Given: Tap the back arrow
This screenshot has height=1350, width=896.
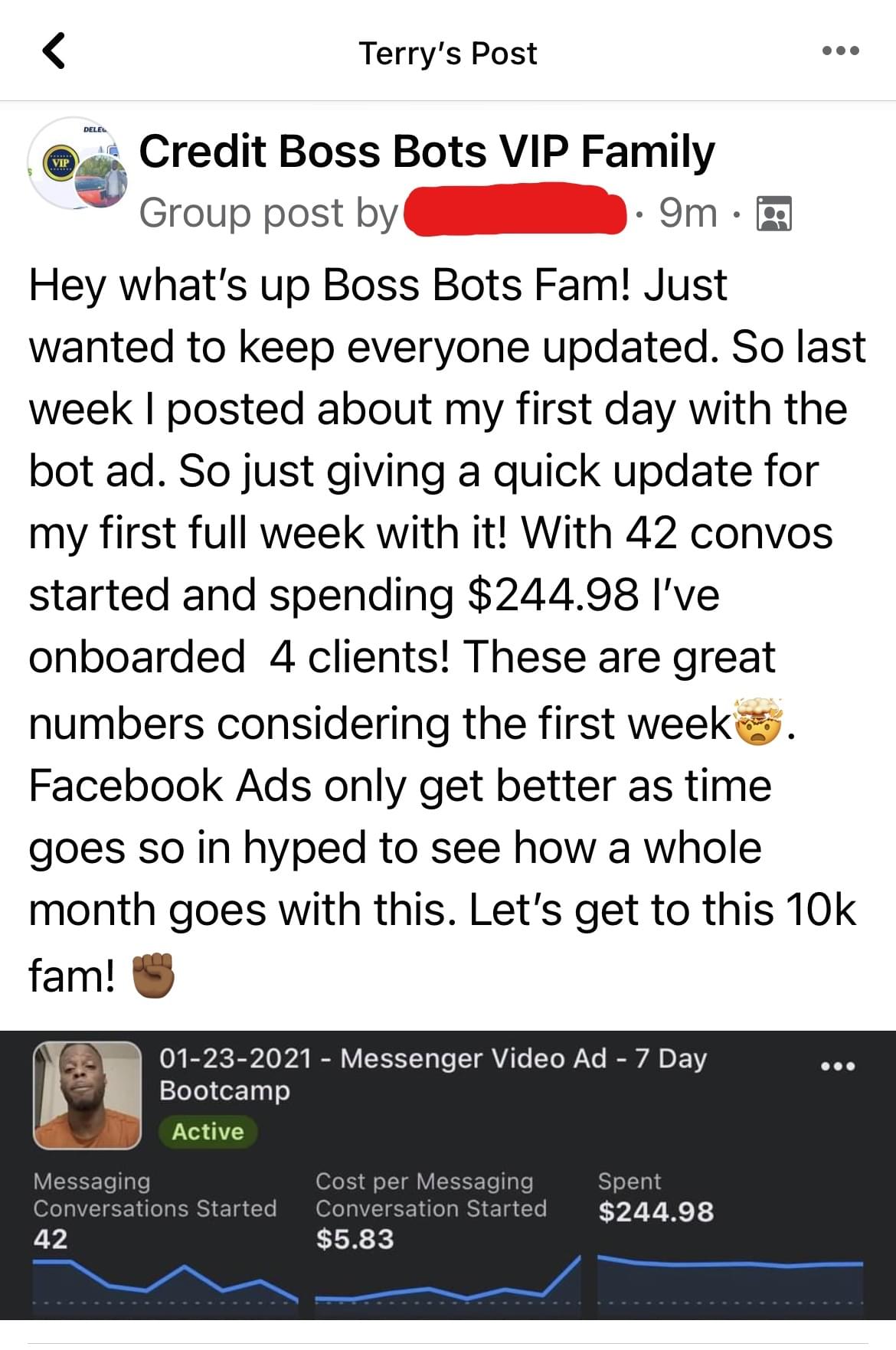Looking at the screenshot, I should [x=54, y=52].
